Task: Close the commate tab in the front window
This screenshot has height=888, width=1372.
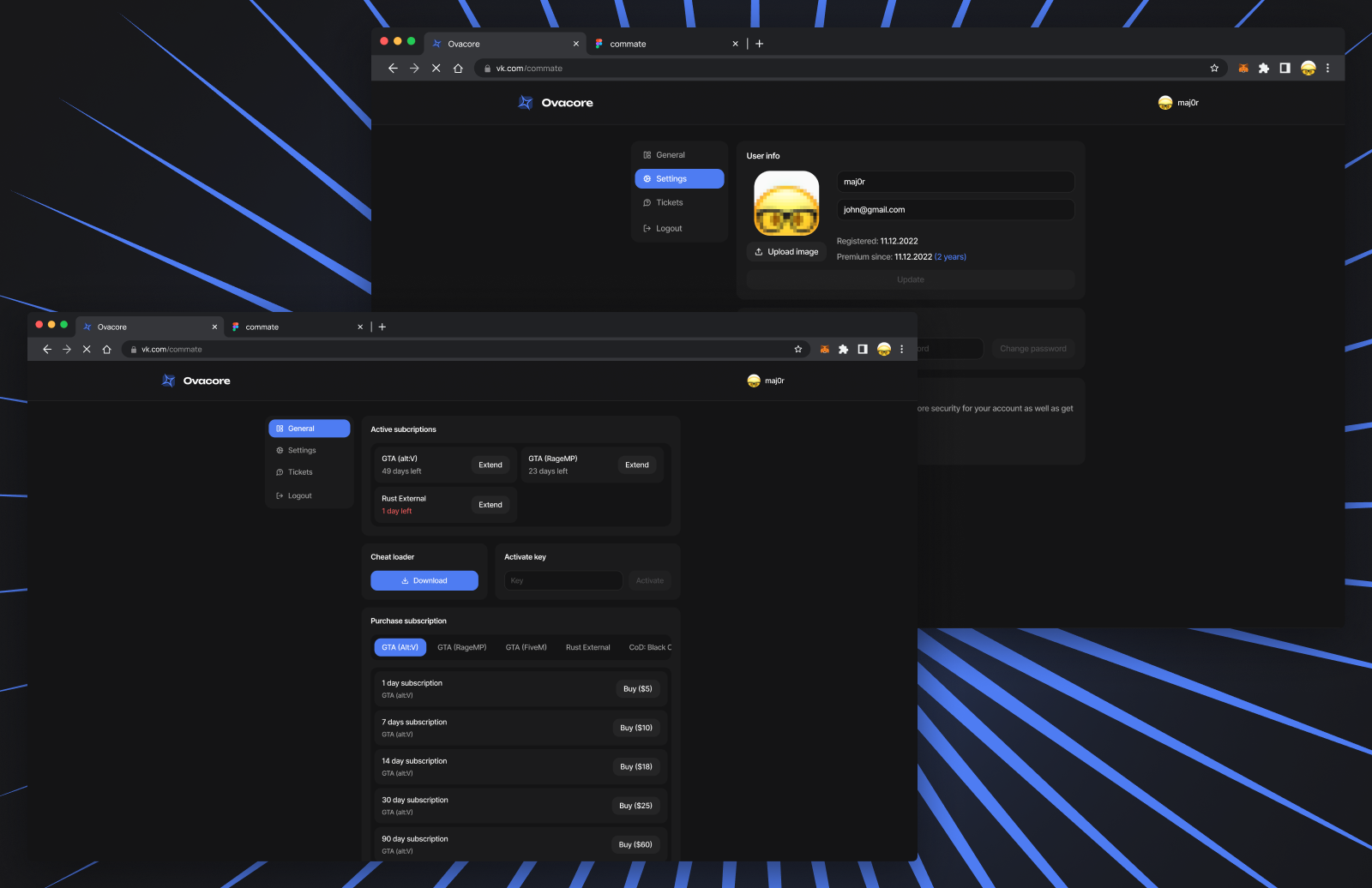Action: pos(360,327)
